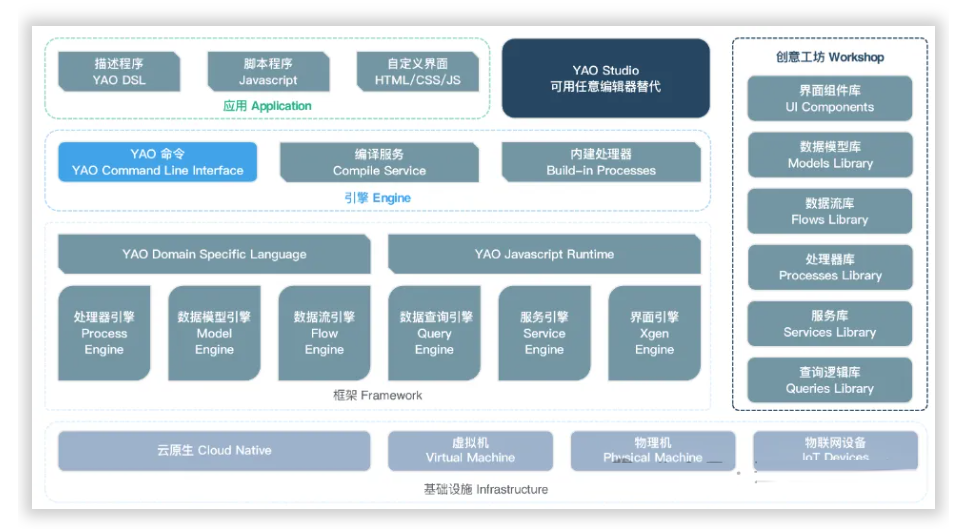967x529 pixels.
Task: Select the Cloud Native infrastructure block
Action: point(214,450)
